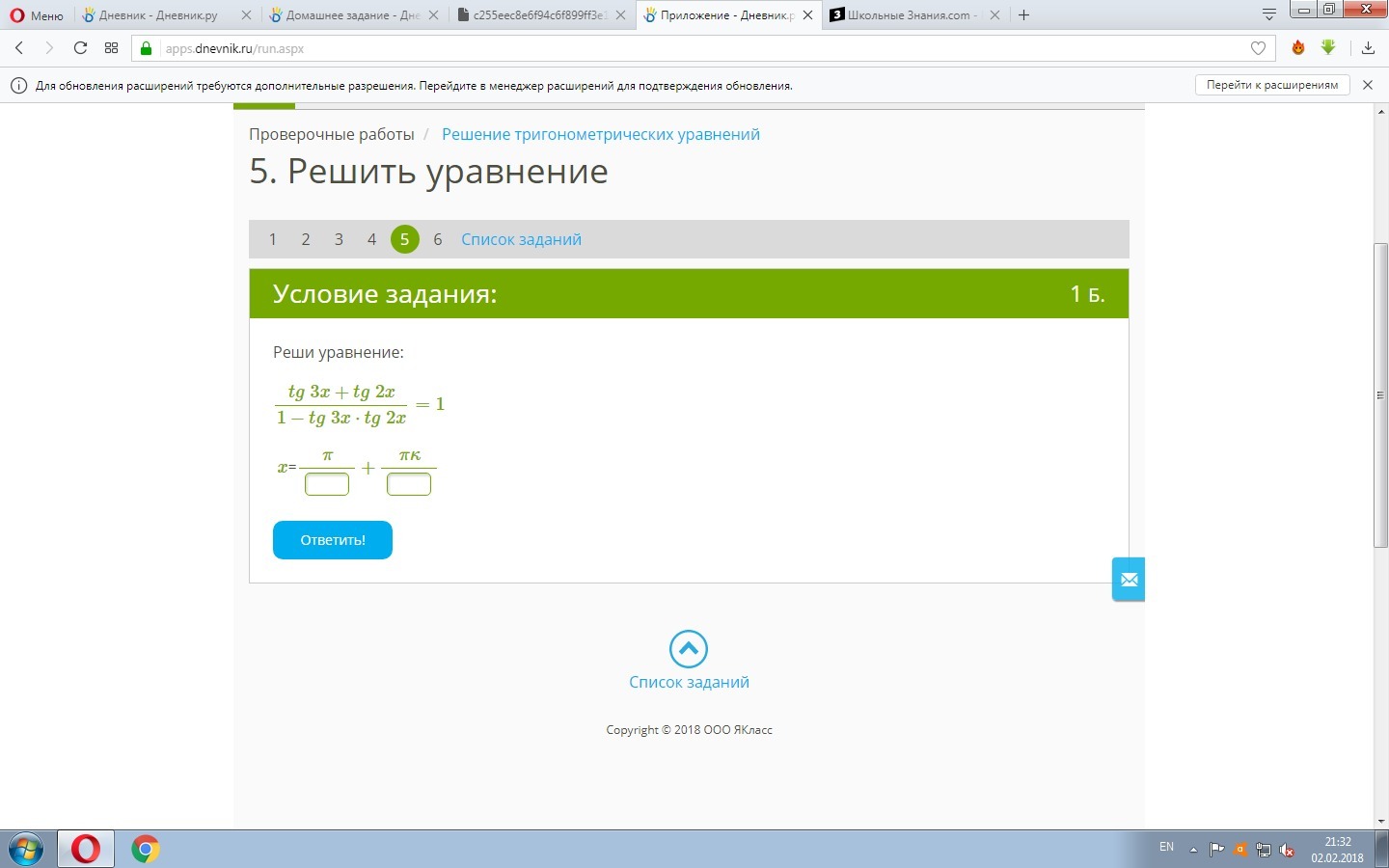Add page to bookmarks with heart icon
This screenshot has height=868, width=1389.
[x=1258, y=48]
